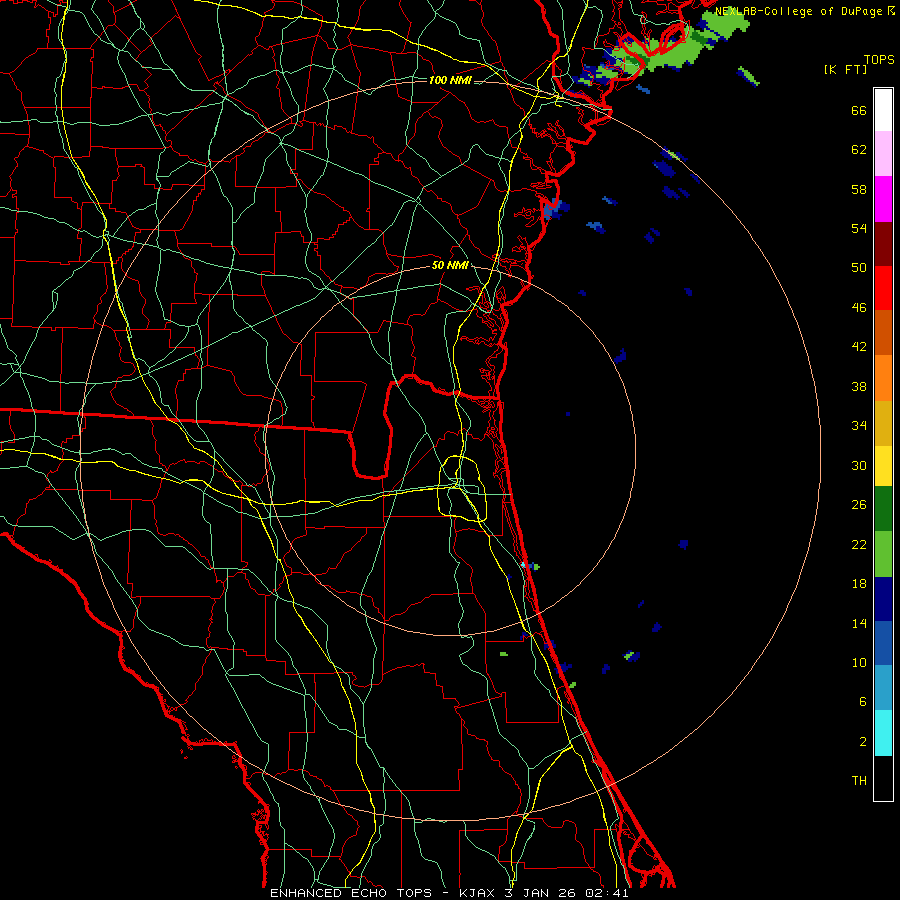Click the yellow Jacksonville beltway loop
Viewport: 900px width, 900px height.
tap(463, 488)
